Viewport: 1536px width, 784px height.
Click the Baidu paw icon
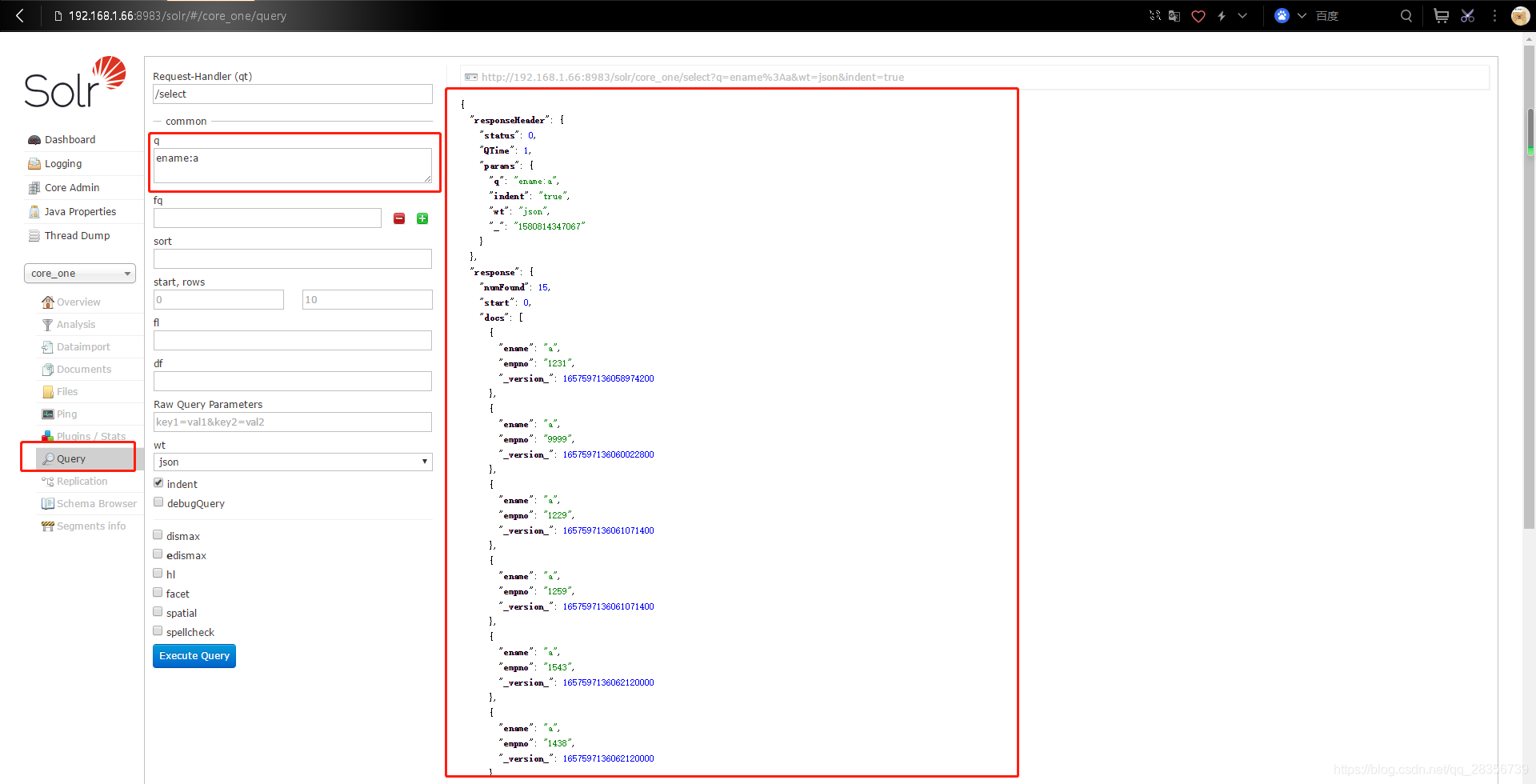point(1282,16)
